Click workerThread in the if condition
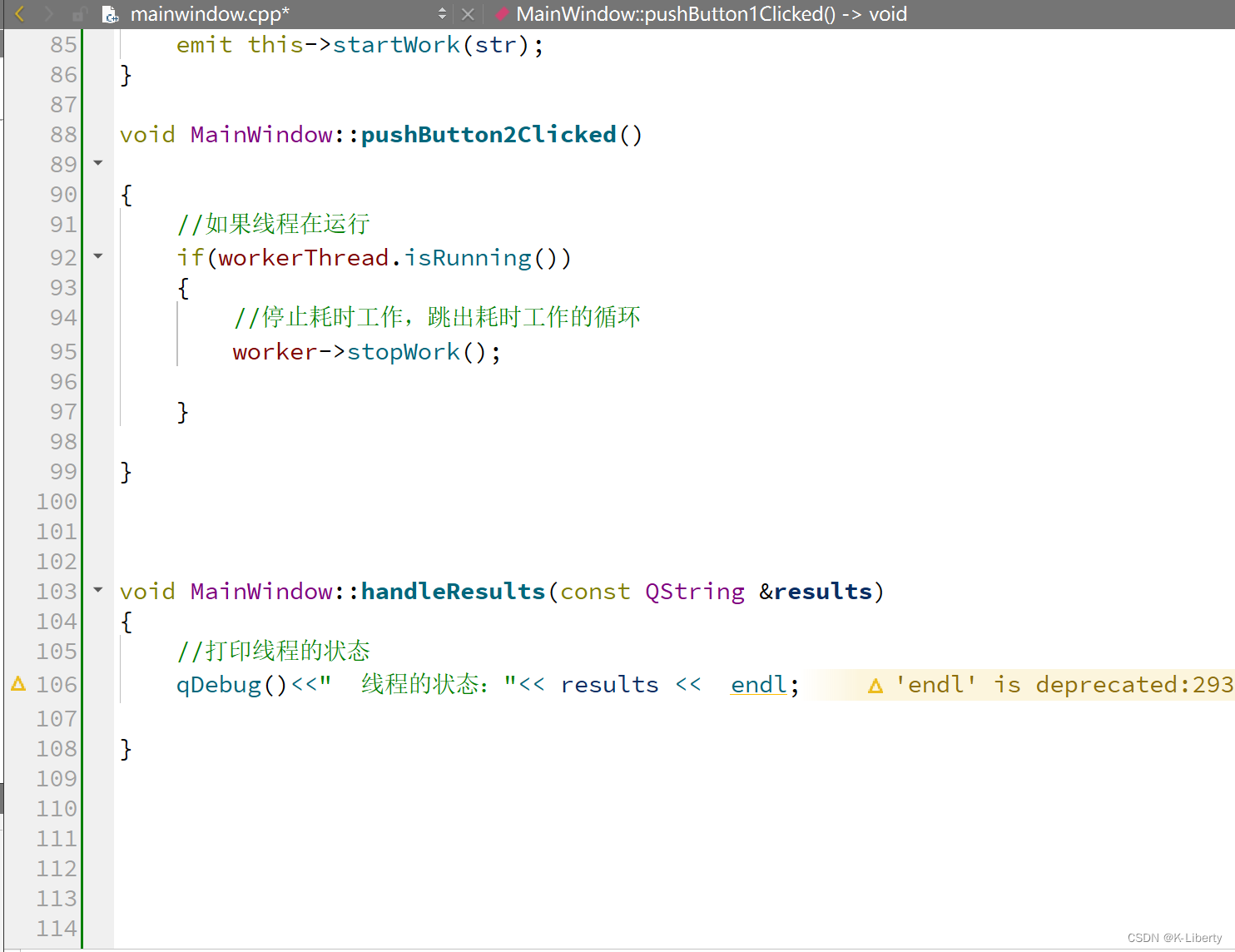 click(x=303, y=258)
